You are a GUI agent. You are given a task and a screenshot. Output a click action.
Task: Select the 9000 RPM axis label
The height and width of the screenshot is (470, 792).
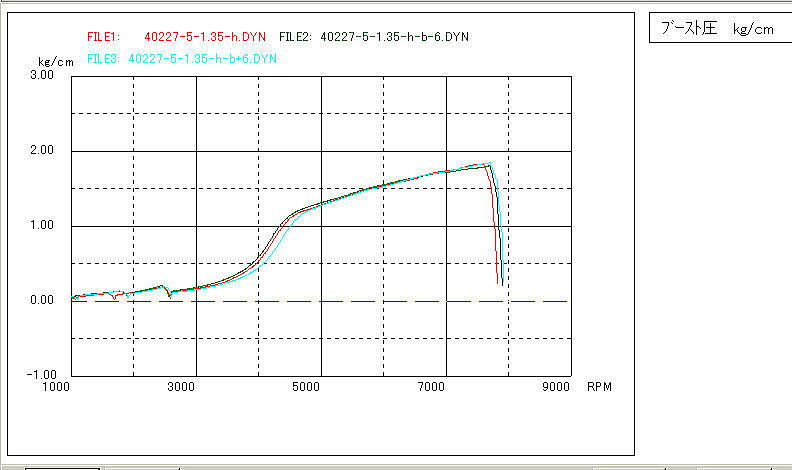point(556,387)
